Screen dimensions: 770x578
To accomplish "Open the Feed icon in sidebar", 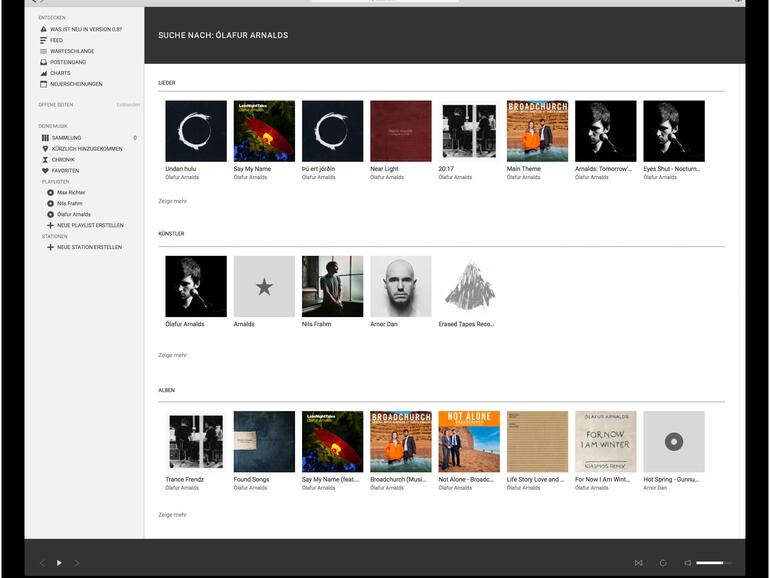I will tap(43, 40).
